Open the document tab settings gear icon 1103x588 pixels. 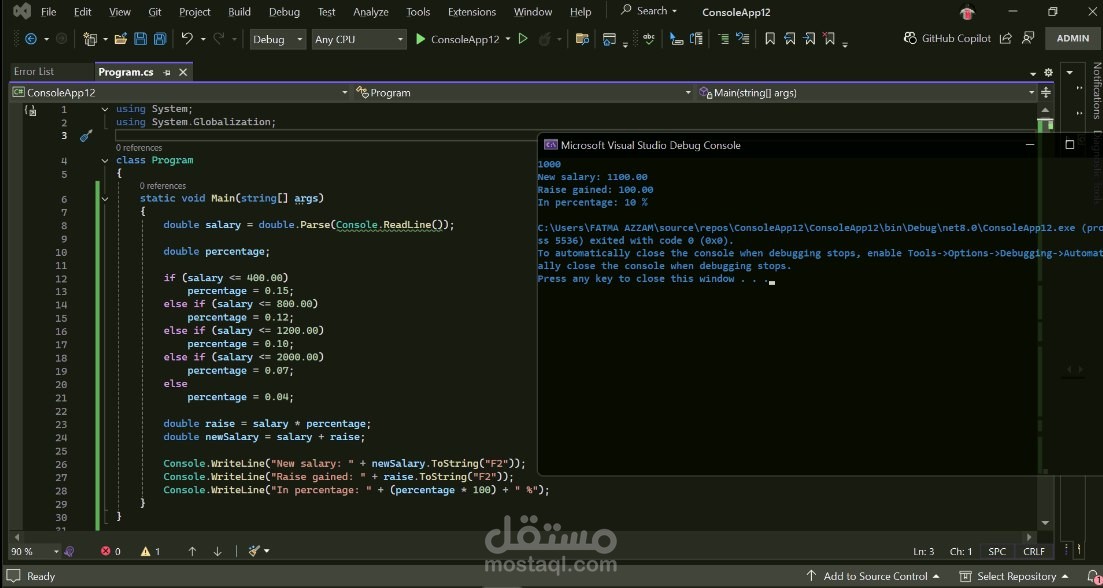[1048, 72]
